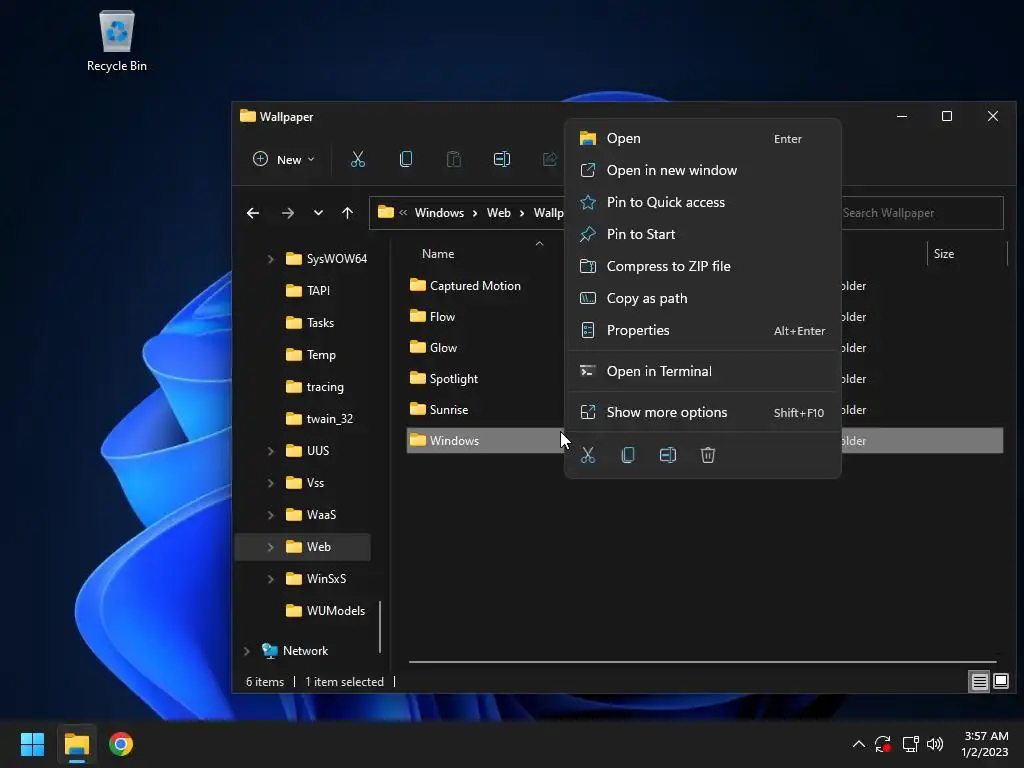The image size is (1024, 768).
Task: Click the navigation pane vertical scrollbar
Action: click(x=380, y=627)
